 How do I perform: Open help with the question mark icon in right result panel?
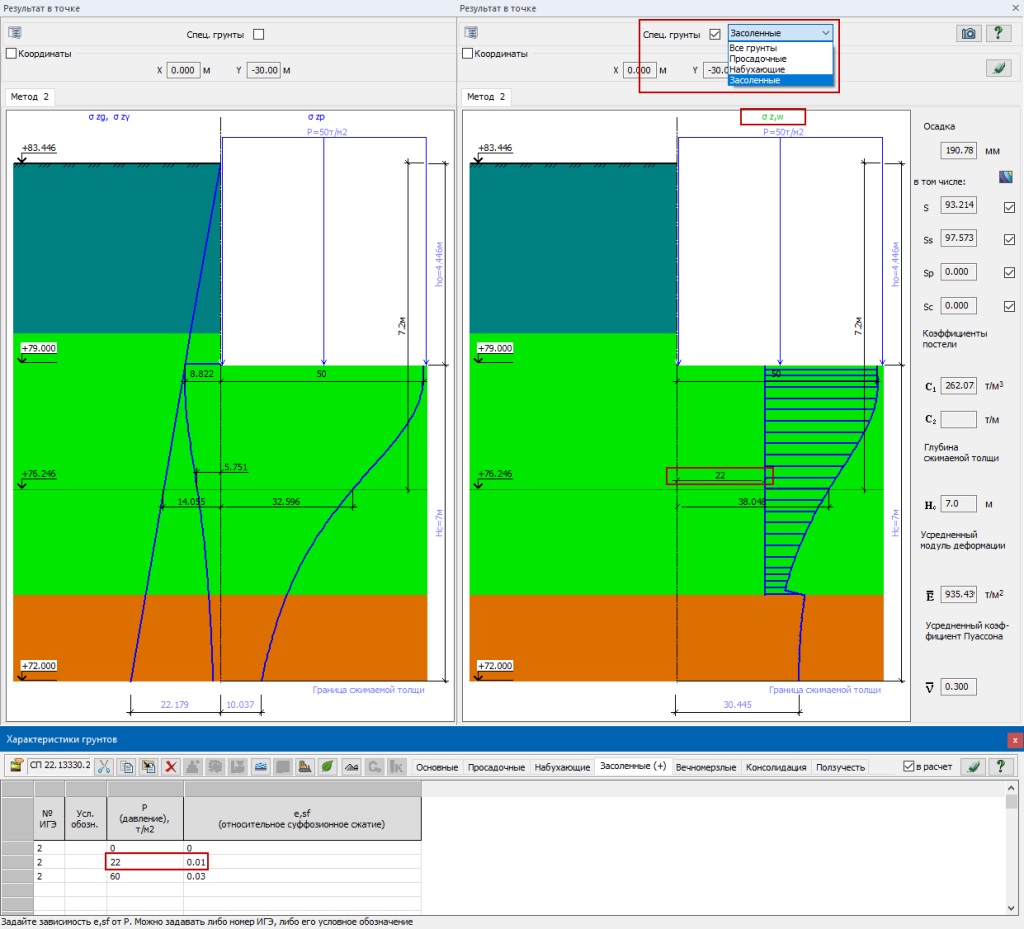997,33
